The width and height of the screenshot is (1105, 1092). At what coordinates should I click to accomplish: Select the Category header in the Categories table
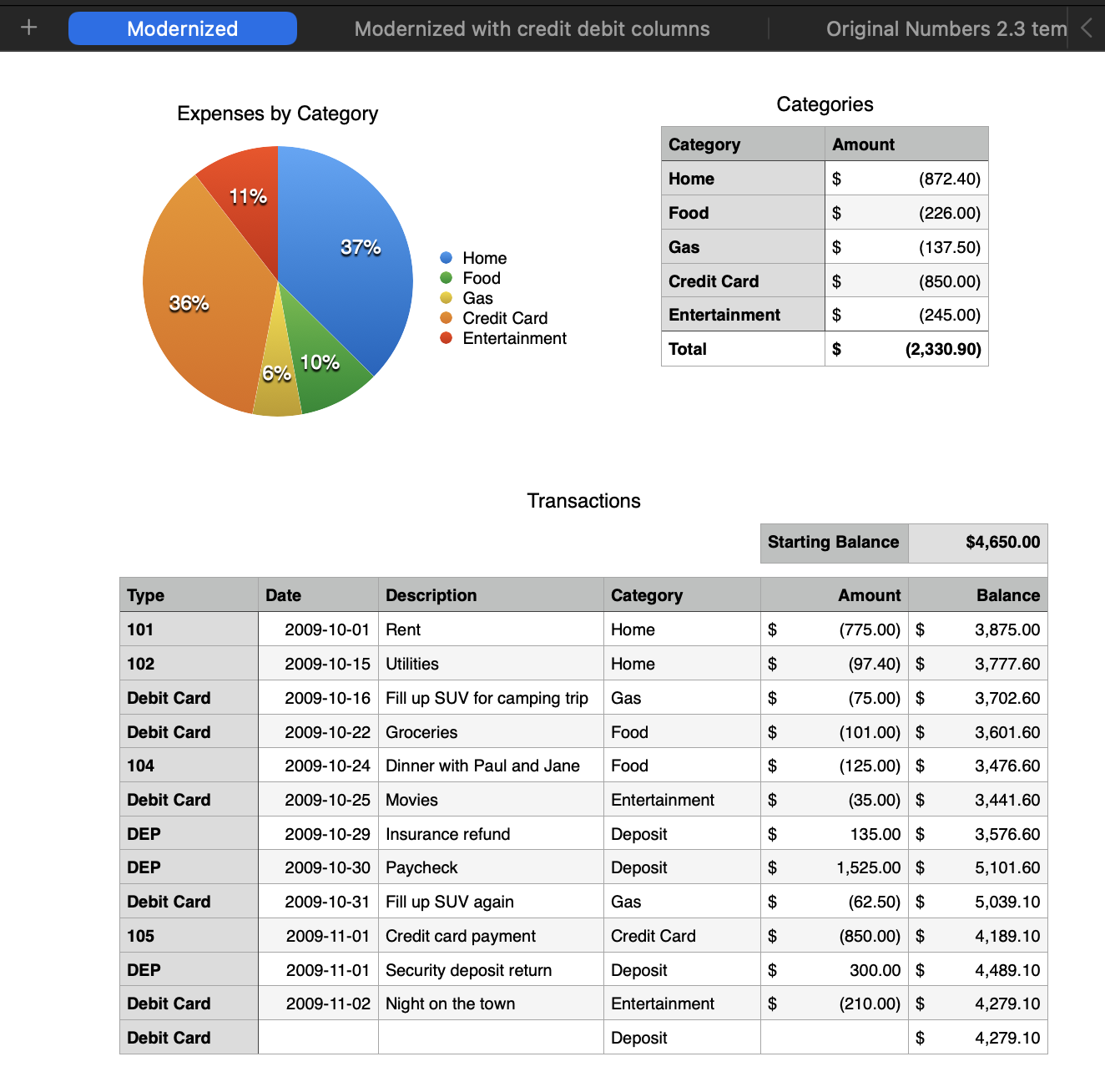743,144
